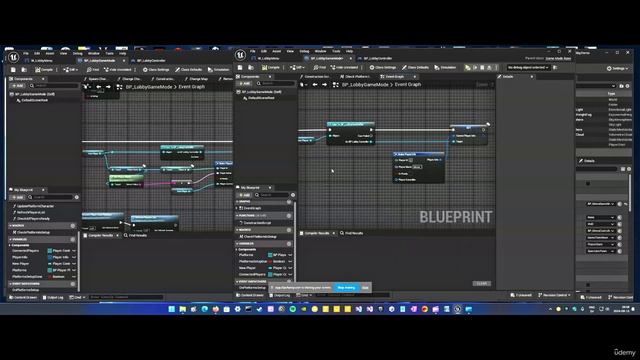Open Diff dropdown in right window toolbar
This screenshot has height=360, width=640.
(x=297, y=67)
